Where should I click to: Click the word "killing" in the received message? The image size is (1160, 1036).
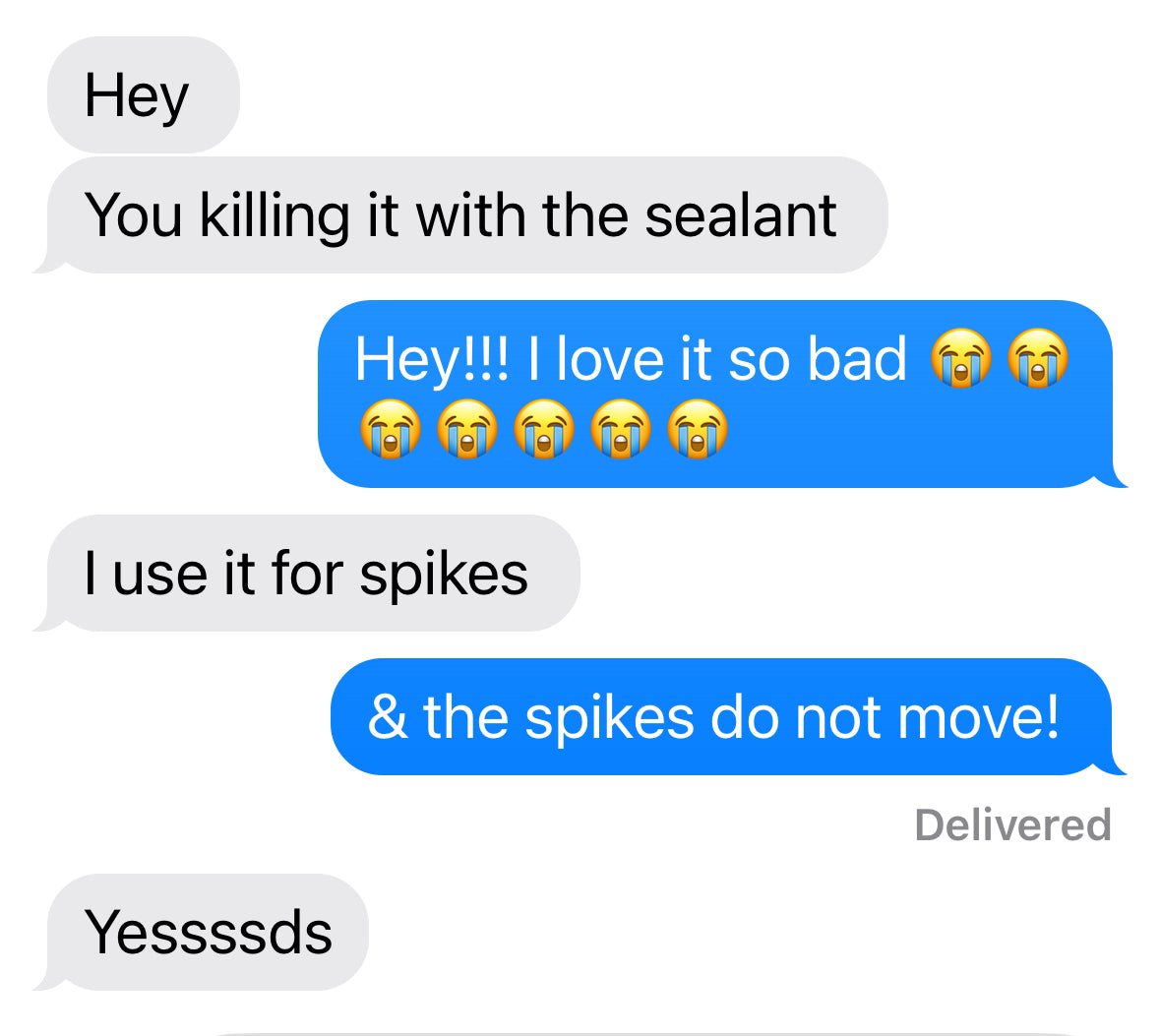274,215
